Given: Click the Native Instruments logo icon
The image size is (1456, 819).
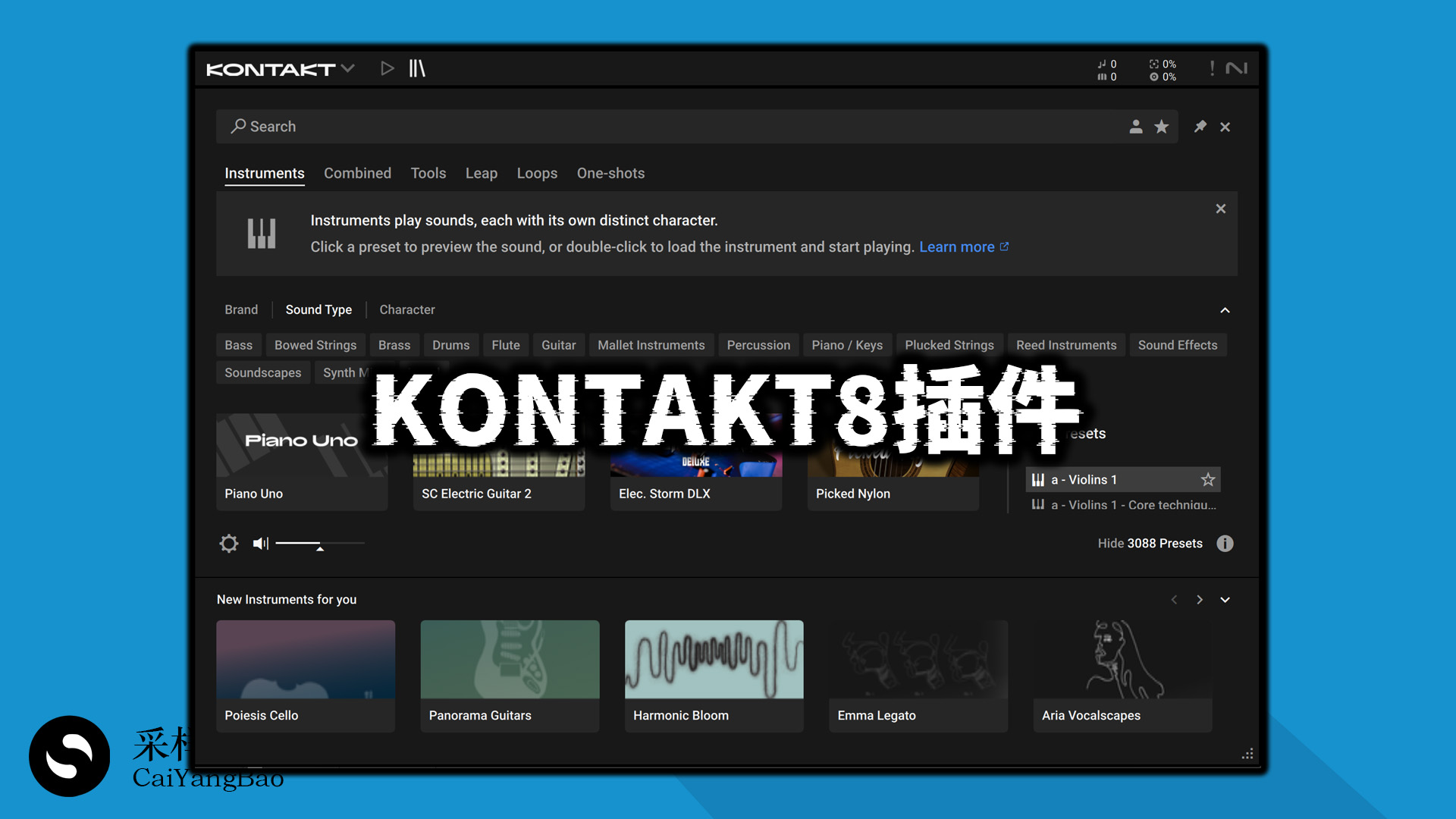Looking at the screenshot, I should click(x=1236, y=67).
